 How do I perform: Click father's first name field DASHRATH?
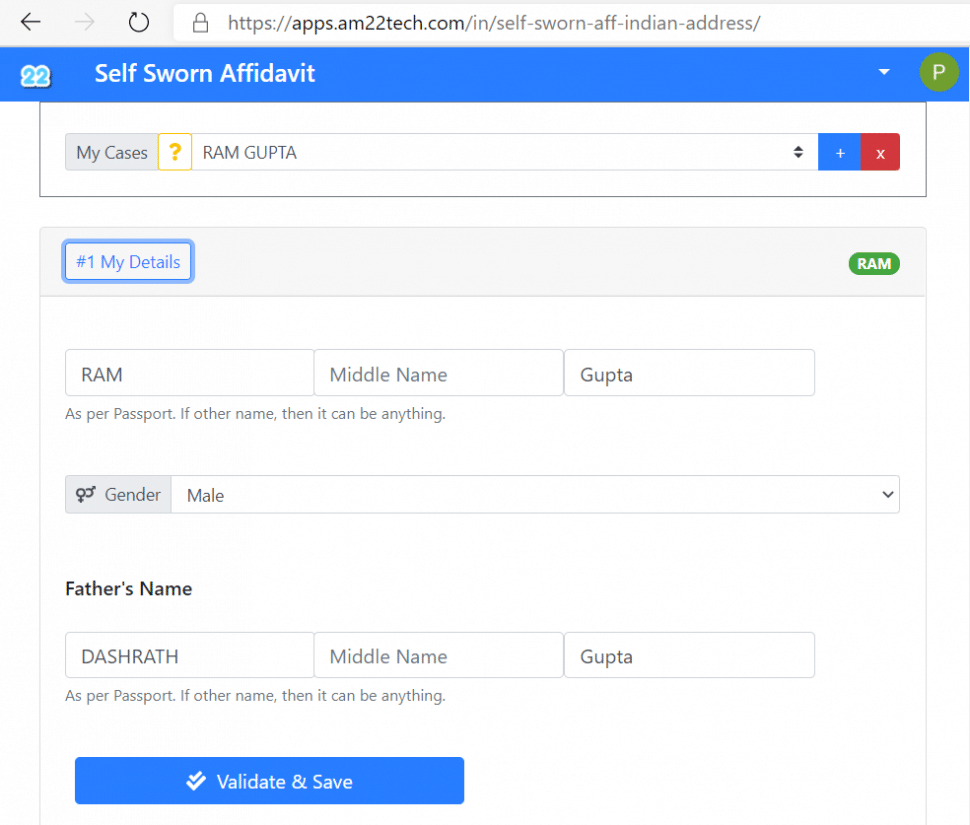[189, 656]
